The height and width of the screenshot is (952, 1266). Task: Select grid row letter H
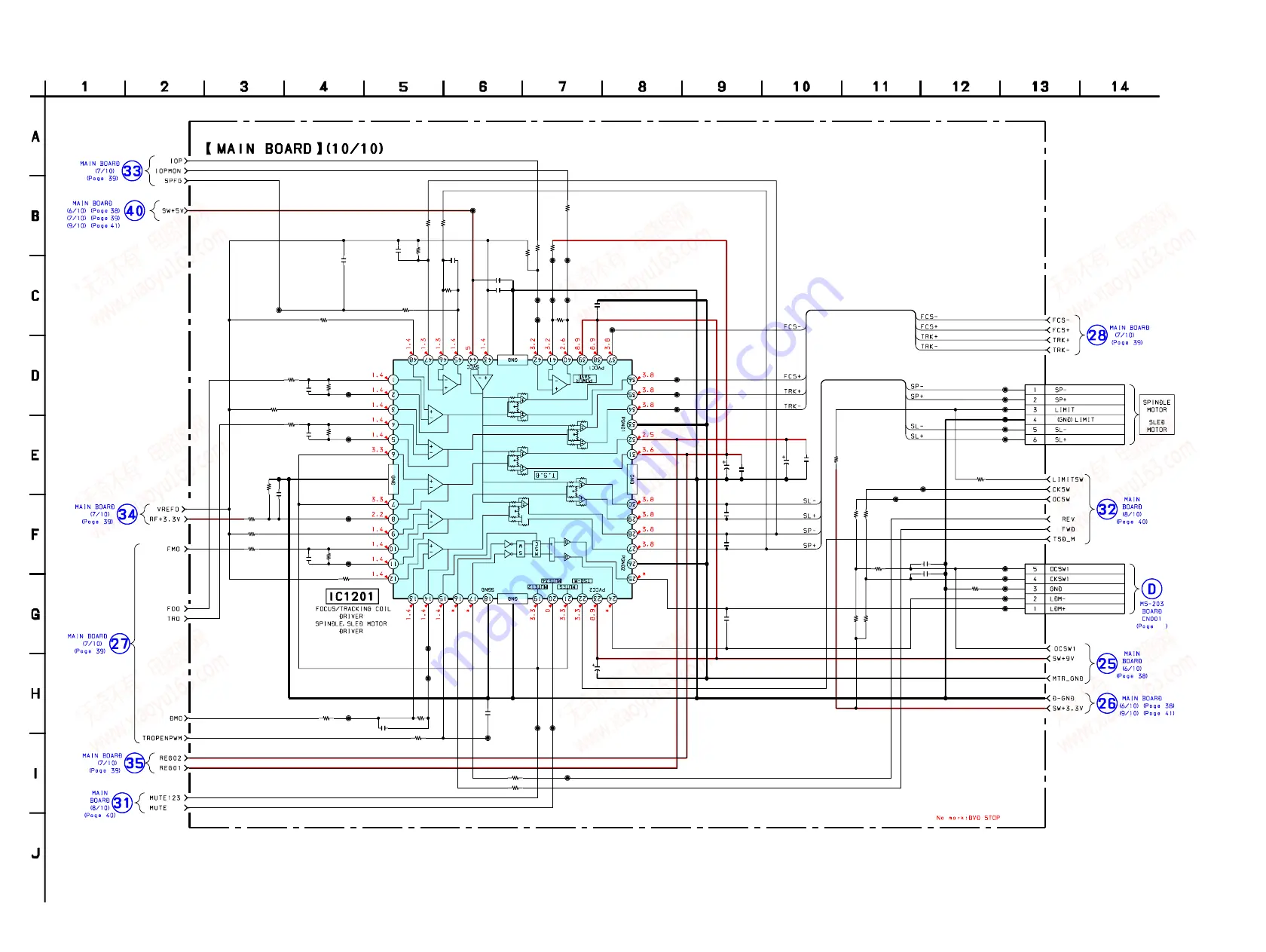35,694
